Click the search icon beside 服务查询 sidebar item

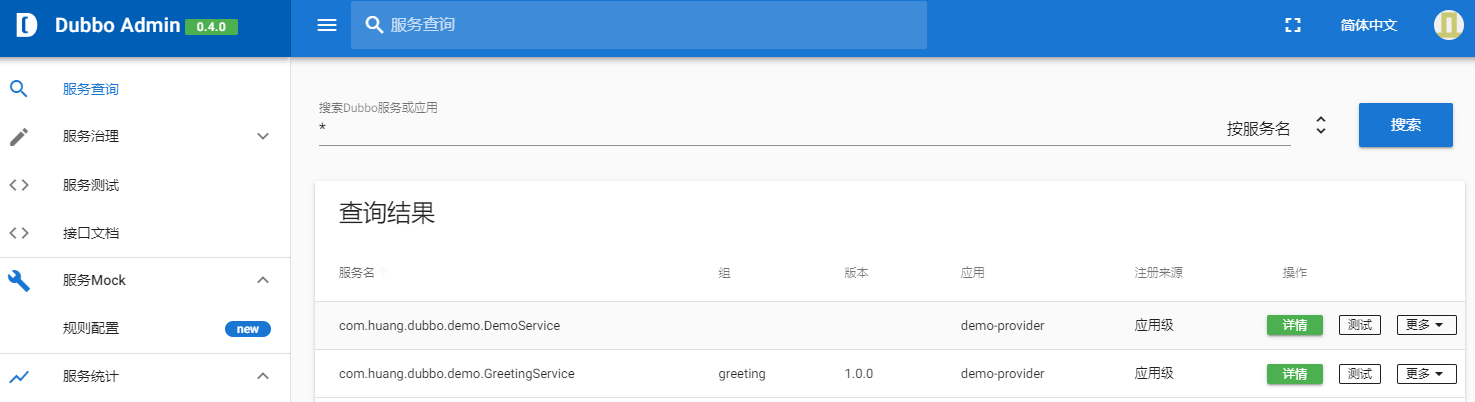19,89
